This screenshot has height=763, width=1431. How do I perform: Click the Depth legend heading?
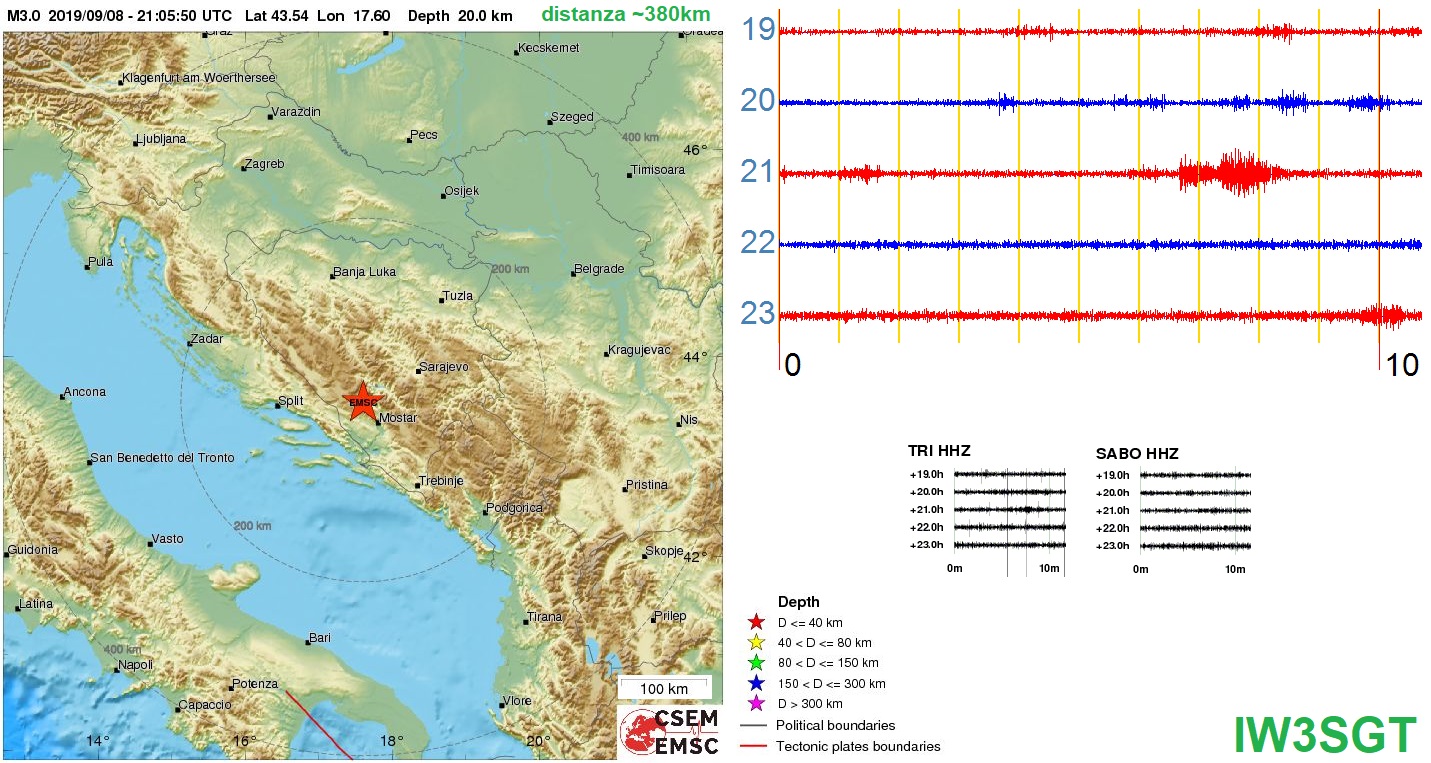pos(799,602)
